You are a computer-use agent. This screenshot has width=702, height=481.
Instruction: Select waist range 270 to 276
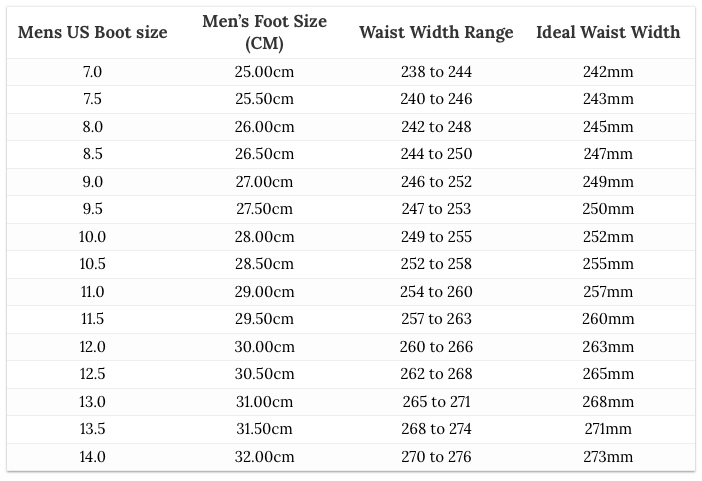(x=436, y=457)
